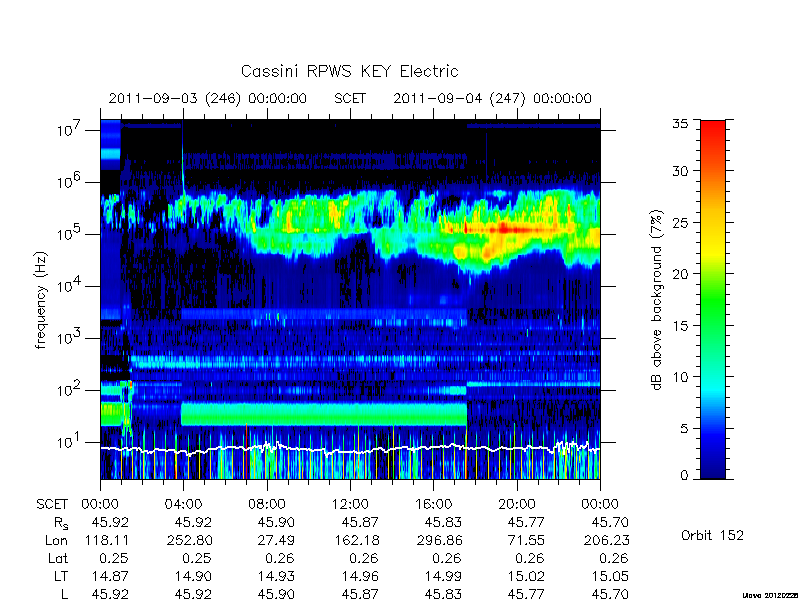800x600 pixels.
Task: Click the 15 tick on the color scale
Action: (x=680, y=325)
